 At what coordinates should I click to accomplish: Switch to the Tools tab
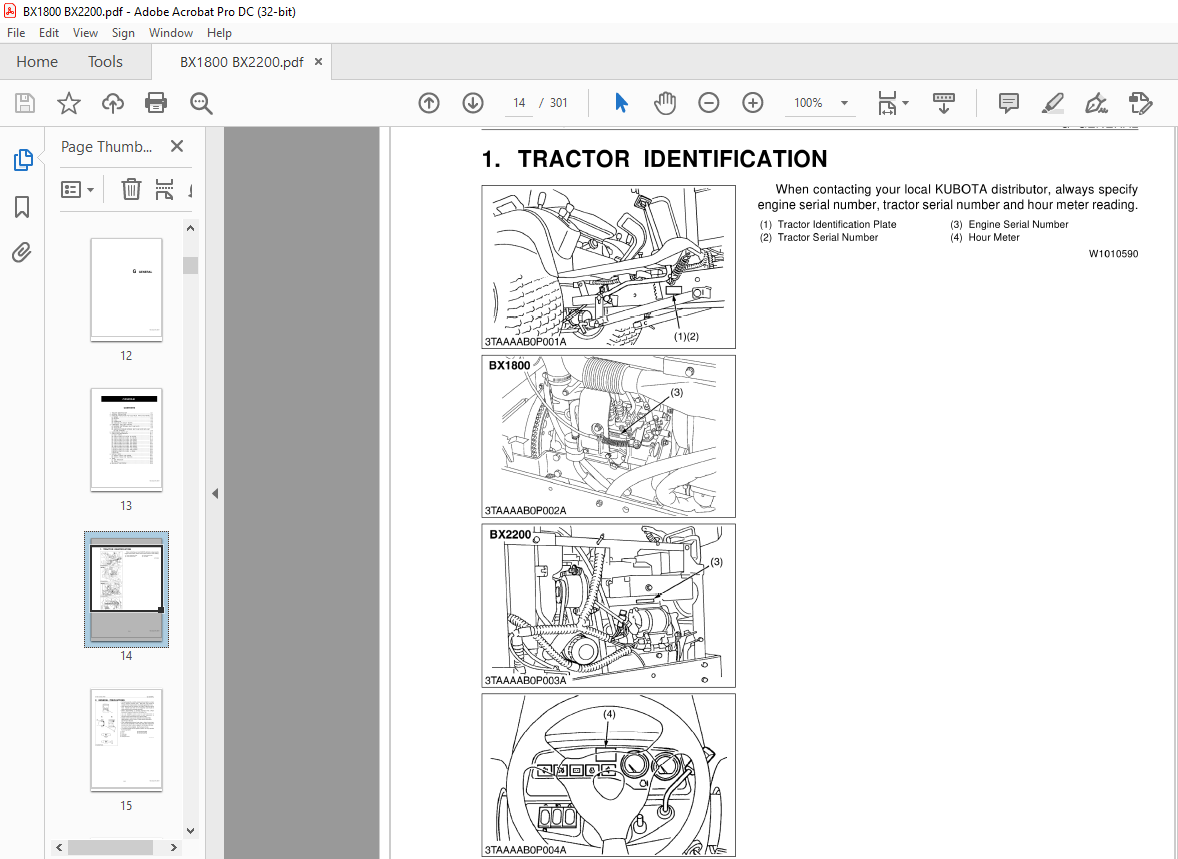point(105,62)
